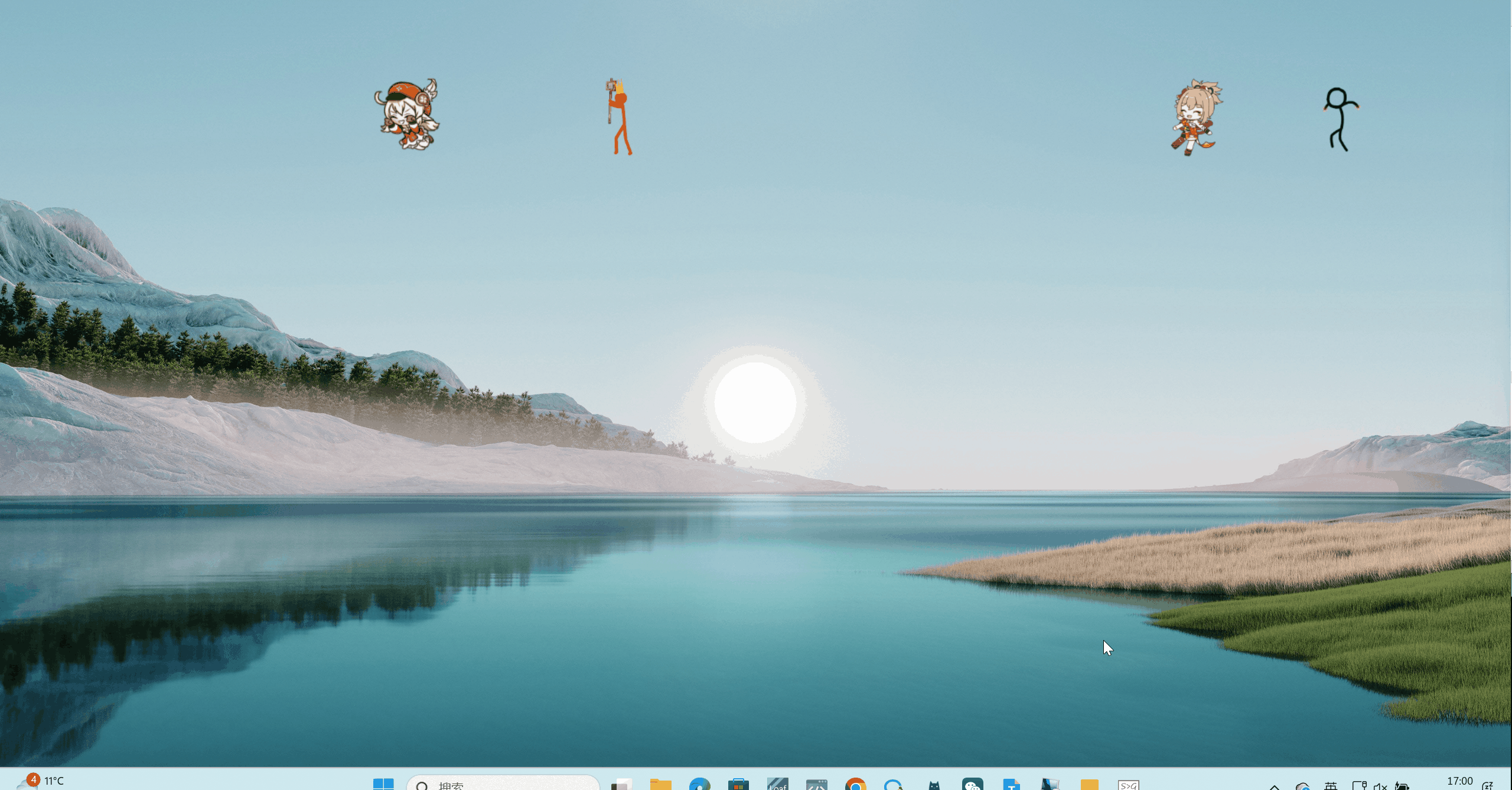This screenshot has width=1512, height=790.
Task: Open File Explorer from the taskbar
Action: coord(660,784)
